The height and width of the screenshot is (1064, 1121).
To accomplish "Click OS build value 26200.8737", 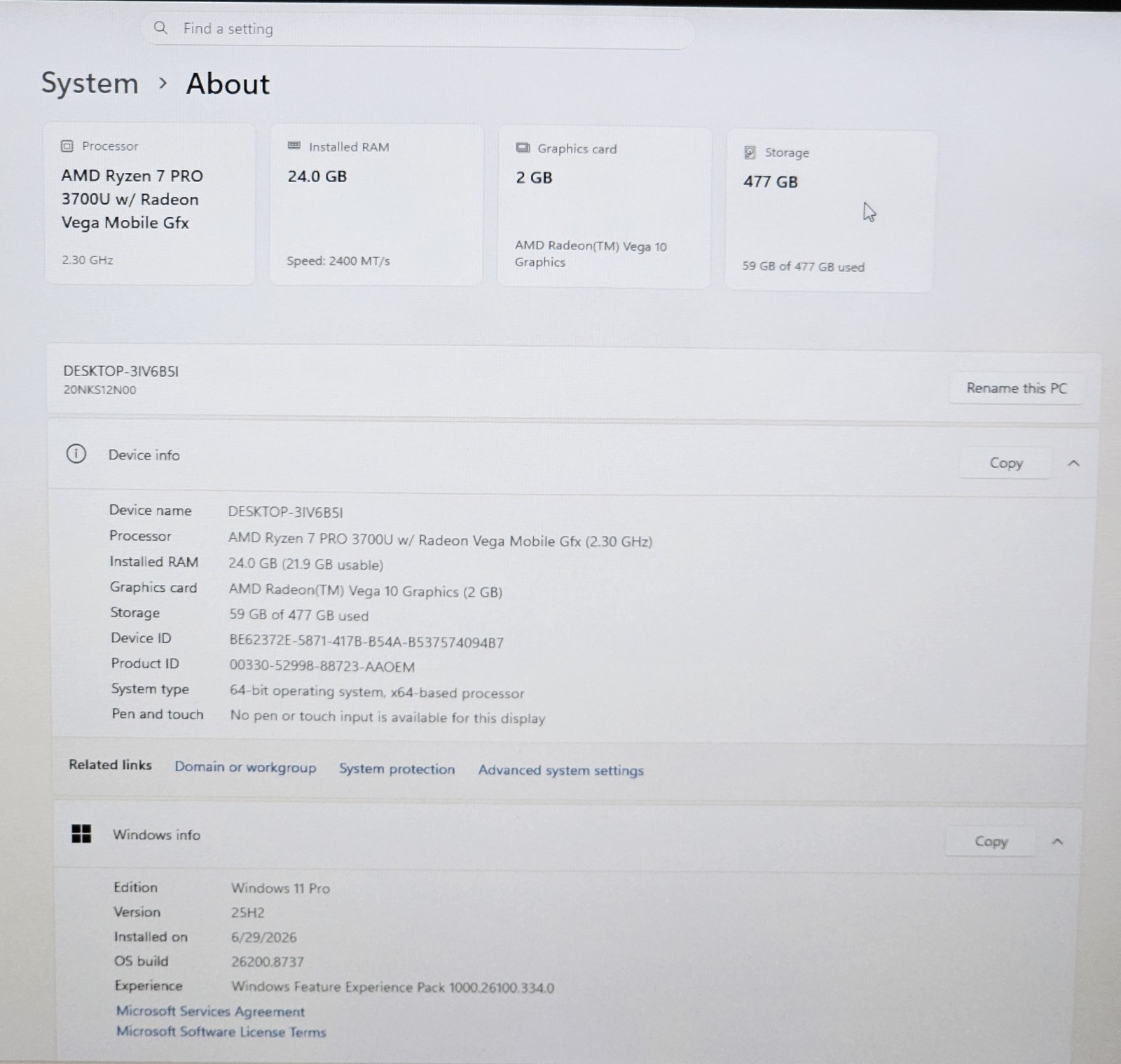I will 268,961.
